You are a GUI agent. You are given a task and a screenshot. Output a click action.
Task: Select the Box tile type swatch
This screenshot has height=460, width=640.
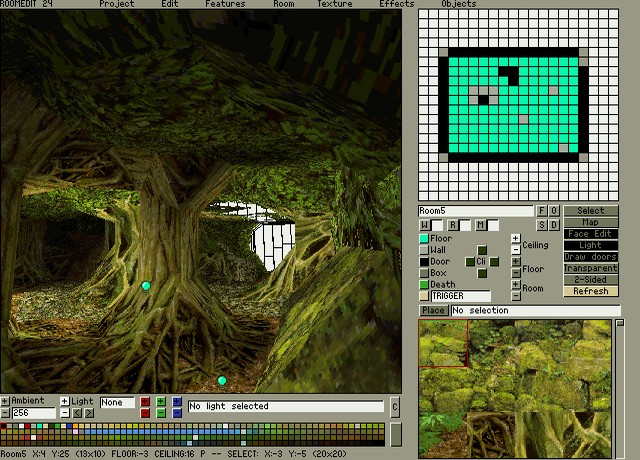point(424,273)
